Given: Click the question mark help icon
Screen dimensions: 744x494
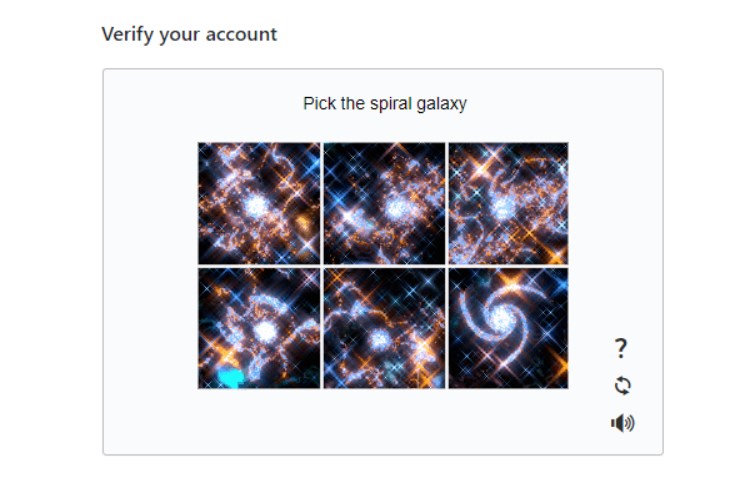Looking at the screenshot, I should [621, 348].
